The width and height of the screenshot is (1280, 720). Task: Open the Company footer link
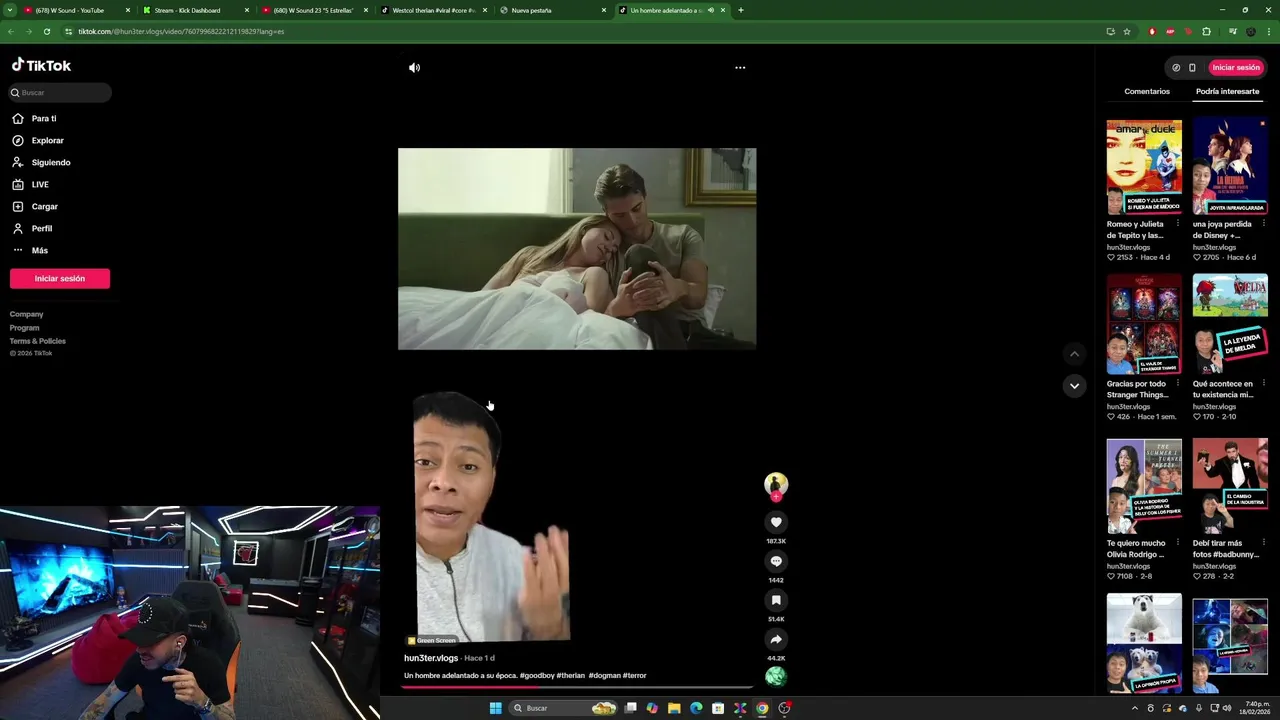[x=27, y=314]
